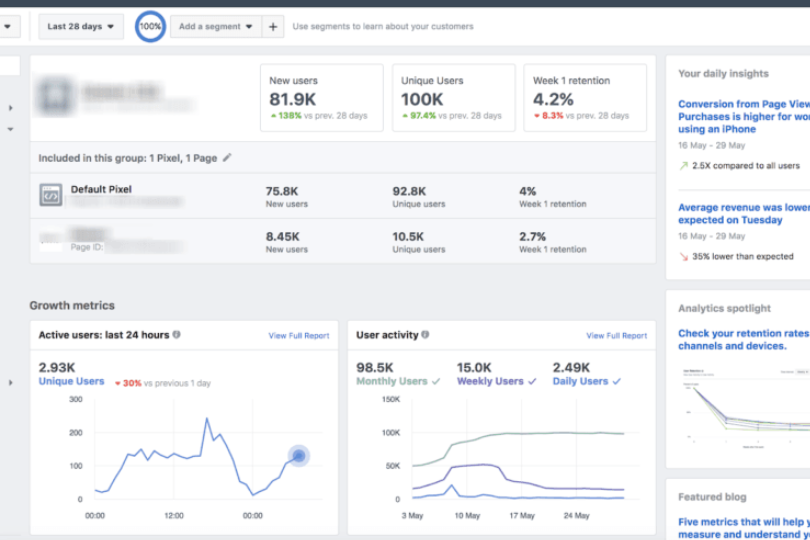Select the New users summary card

(x=321, y=98)
